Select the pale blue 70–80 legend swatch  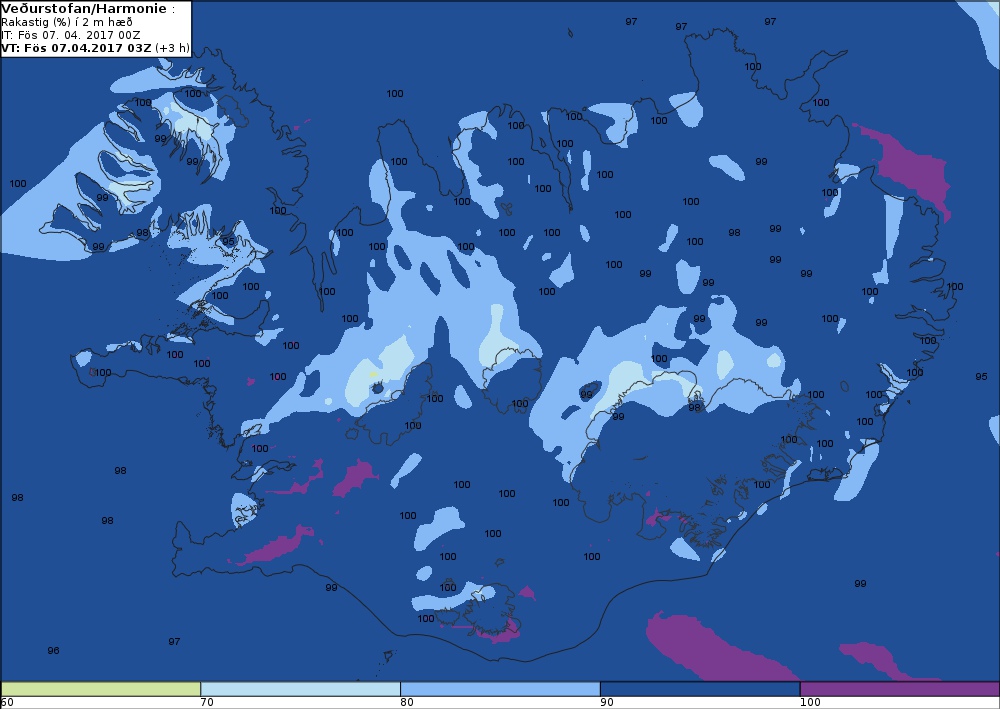[300, 689]
